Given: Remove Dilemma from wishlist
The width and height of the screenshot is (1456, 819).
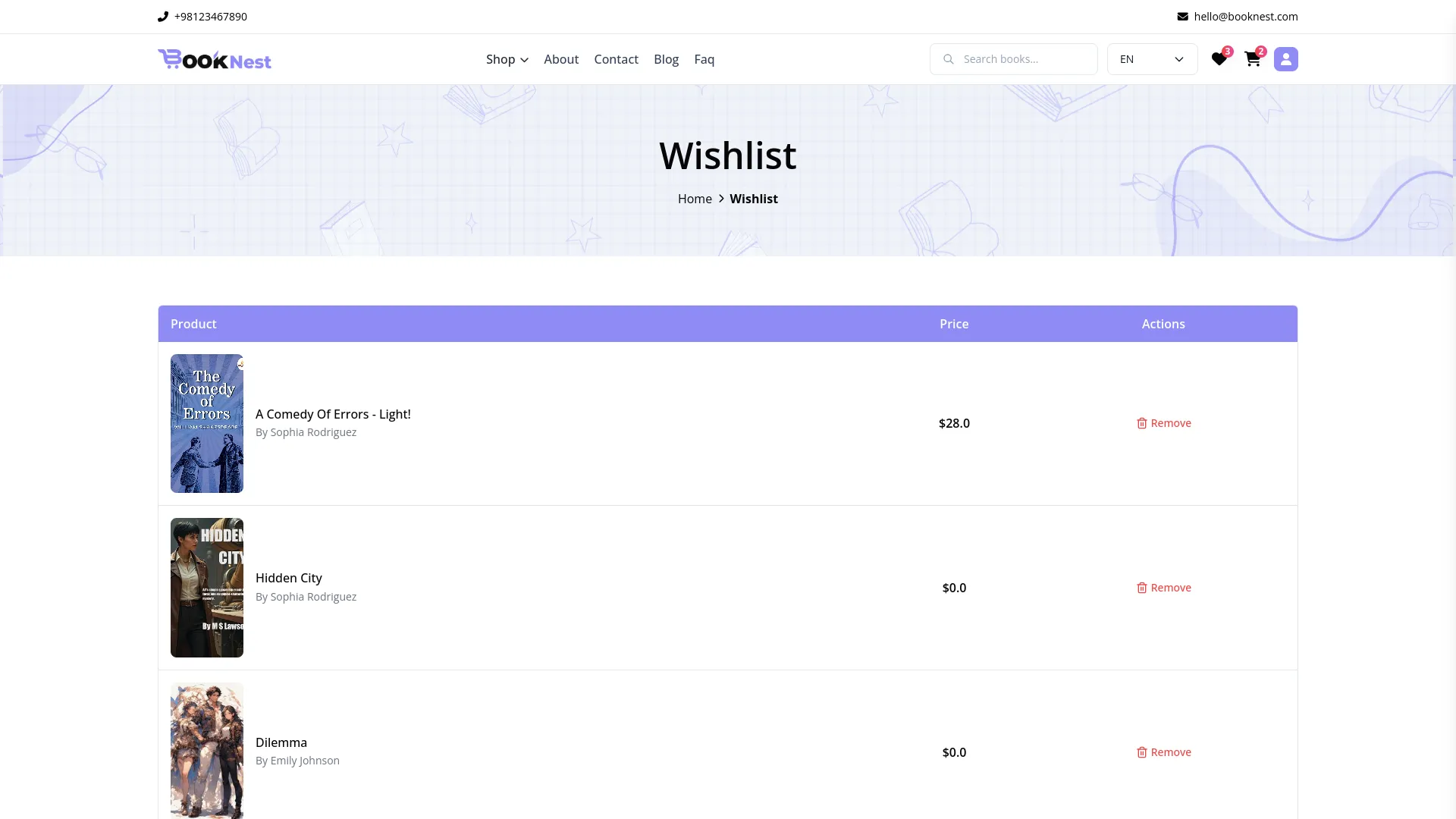Looking at the screenshot, I should (1163, 752).
